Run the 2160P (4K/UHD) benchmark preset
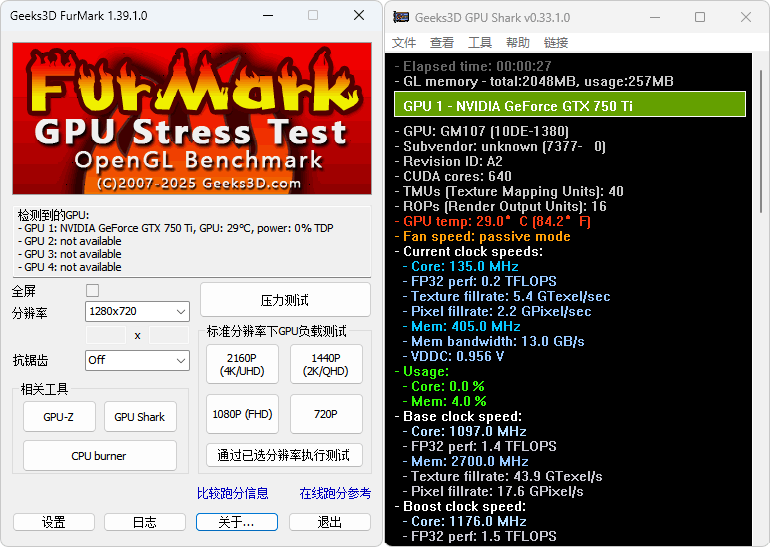This screenshot has width=770, height=547. [x=242, y=364]
